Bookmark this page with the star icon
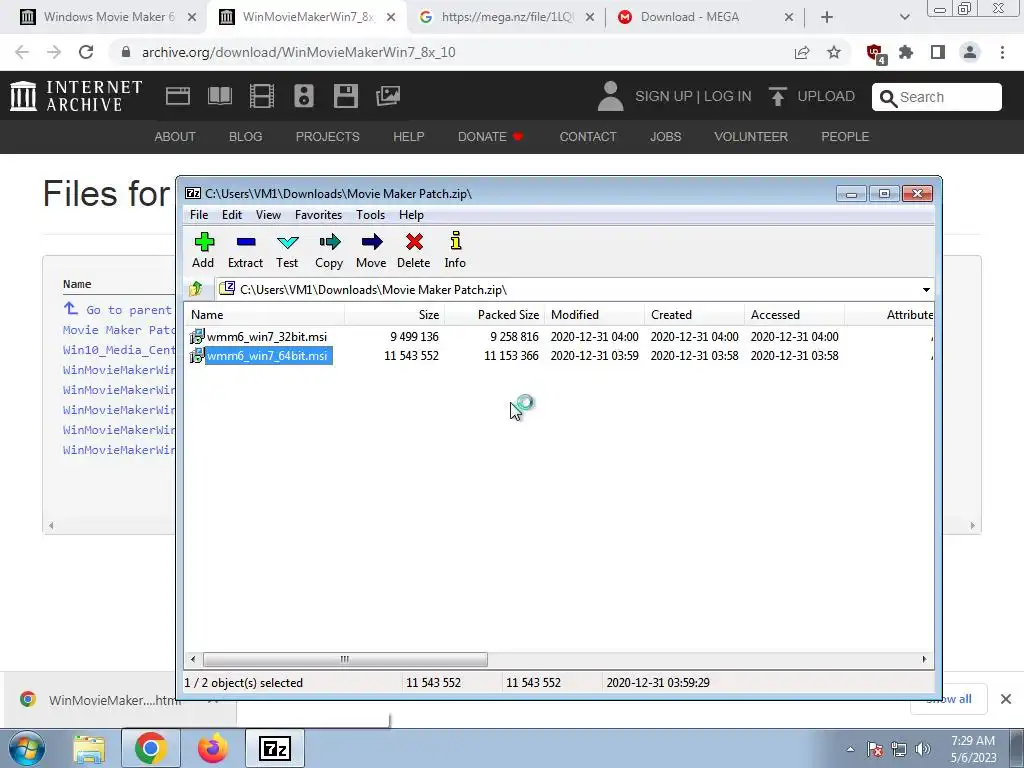 [x=834, y=52]
